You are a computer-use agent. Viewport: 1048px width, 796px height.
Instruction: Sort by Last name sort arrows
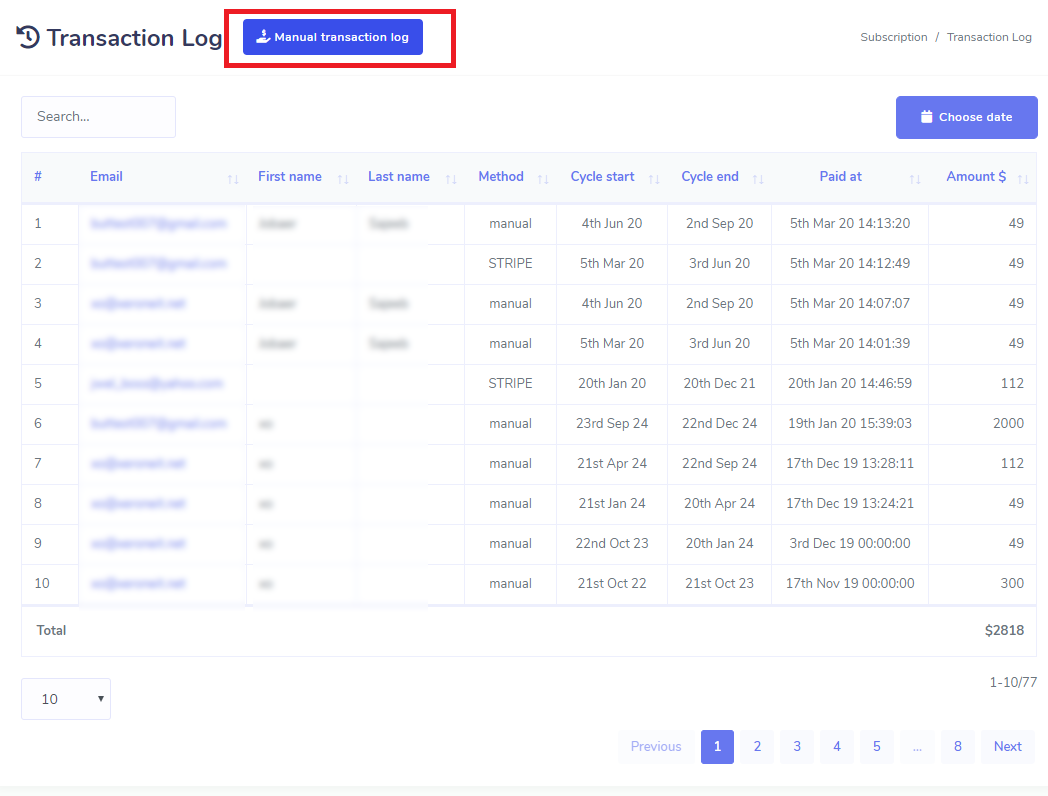pos(451,179)
